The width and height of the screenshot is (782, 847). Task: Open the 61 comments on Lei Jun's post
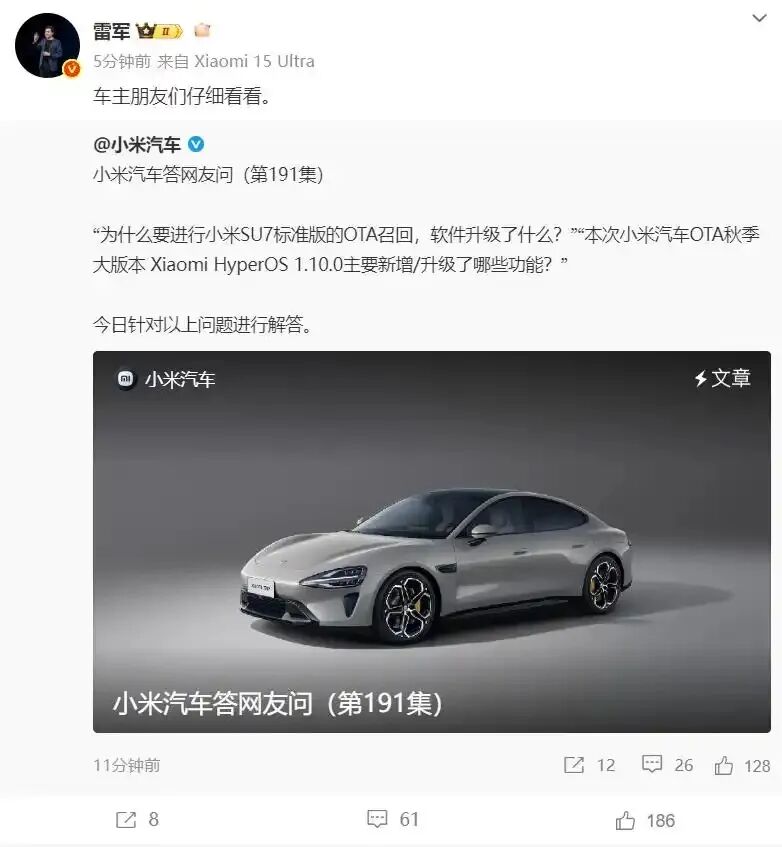393,819
